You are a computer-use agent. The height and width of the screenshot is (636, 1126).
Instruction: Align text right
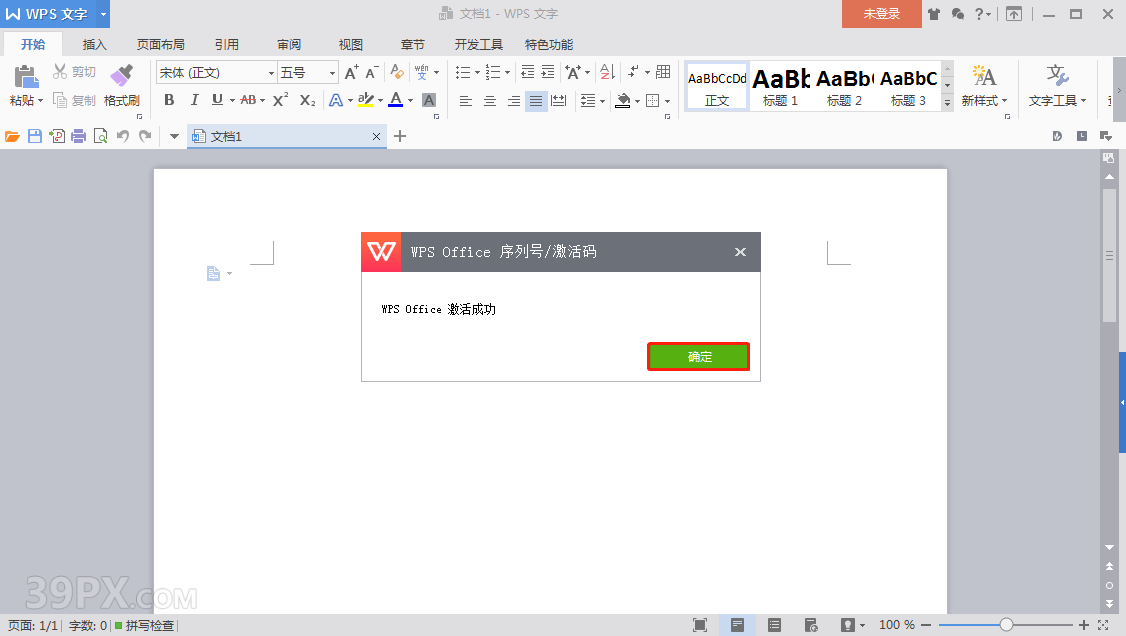point(513,100)
